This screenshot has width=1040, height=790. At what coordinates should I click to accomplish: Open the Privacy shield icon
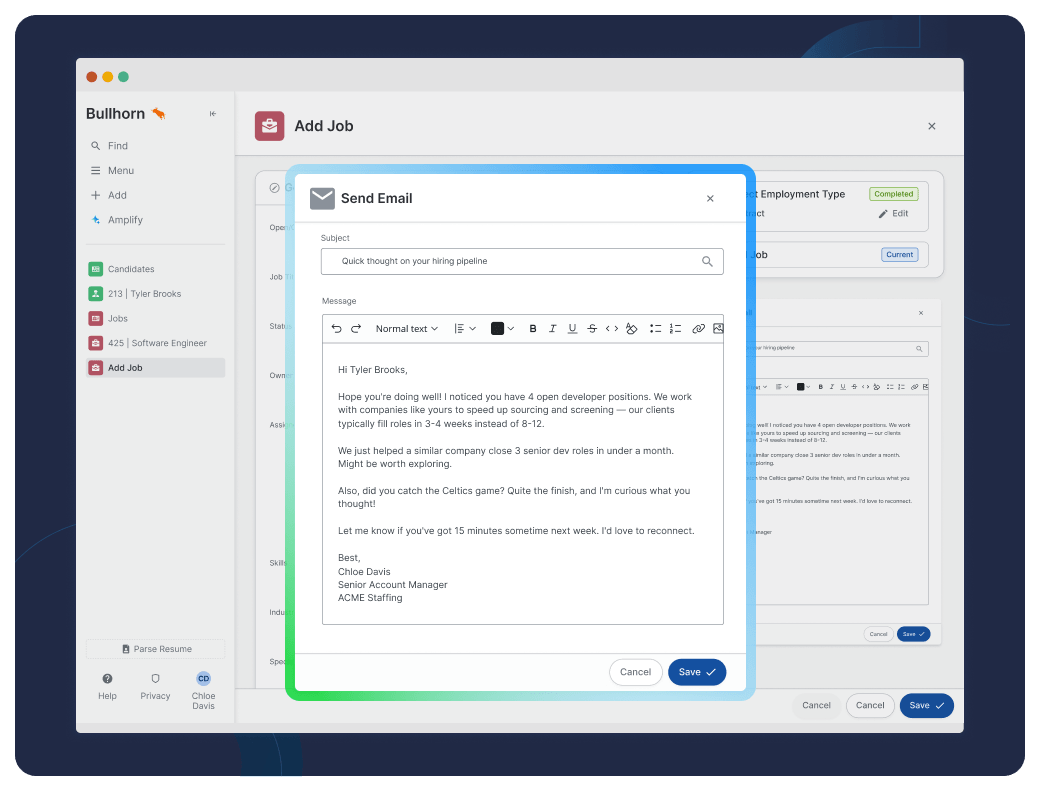pos(155,679)
